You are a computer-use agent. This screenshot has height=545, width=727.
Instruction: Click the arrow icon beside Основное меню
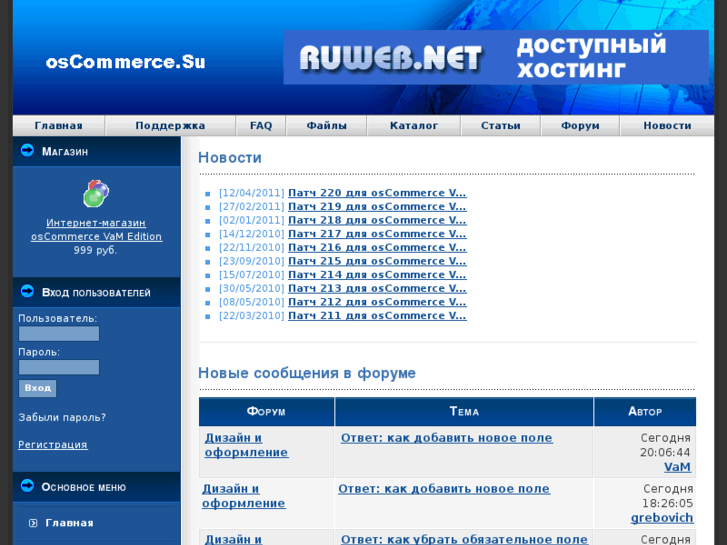[27, 486]
